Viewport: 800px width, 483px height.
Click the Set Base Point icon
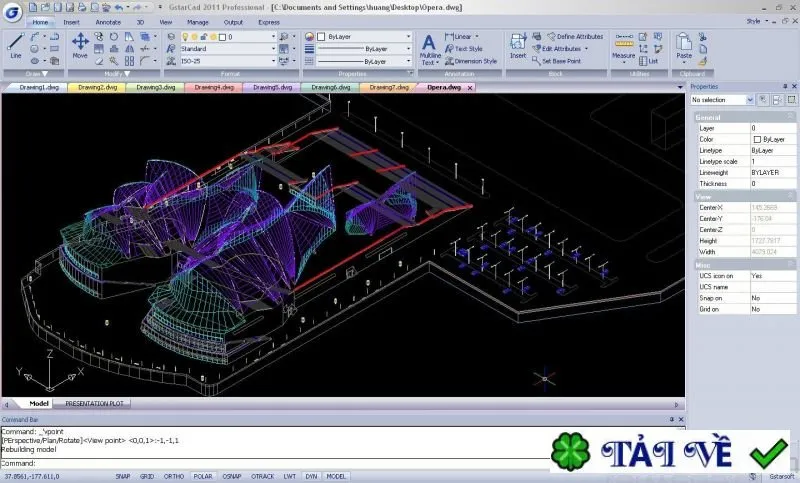556,61
